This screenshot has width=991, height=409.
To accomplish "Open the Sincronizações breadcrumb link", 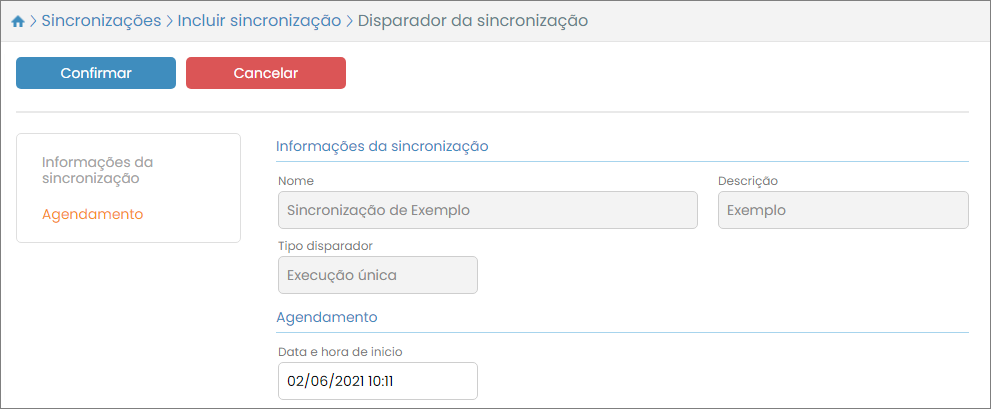I will [x=101, y=20].
